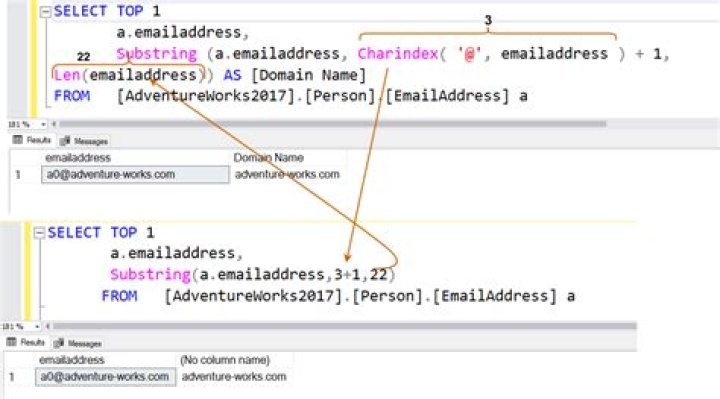Select the adventure-works.com cell under (No column name)
720x399 pixels.
[234, 377]
